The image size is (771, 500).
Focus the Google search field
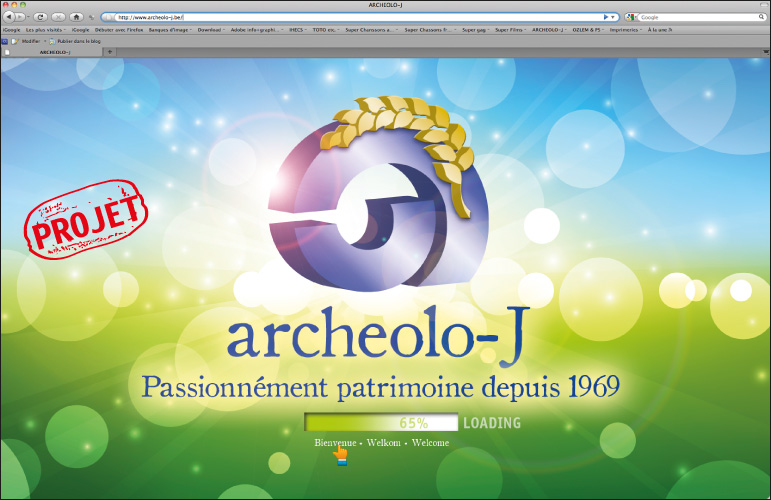tap(698, 17)
